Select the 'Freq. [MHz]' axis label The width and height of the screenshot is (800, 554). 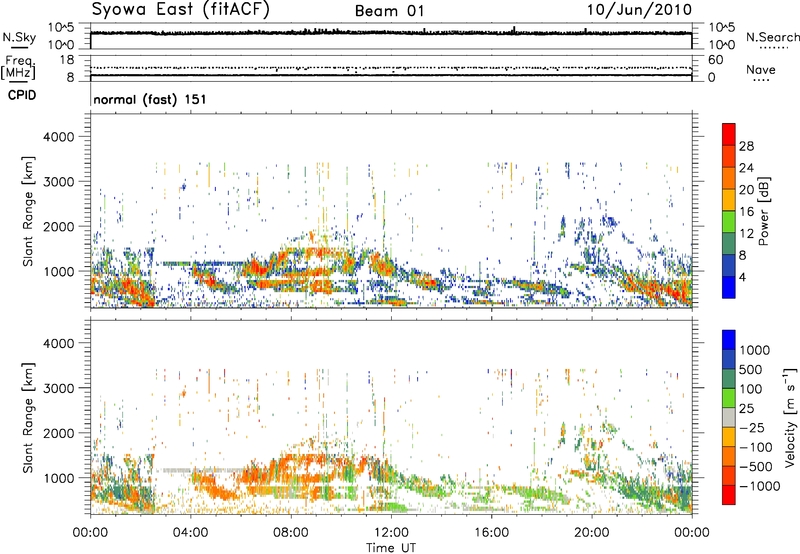(x=18, y=67)
